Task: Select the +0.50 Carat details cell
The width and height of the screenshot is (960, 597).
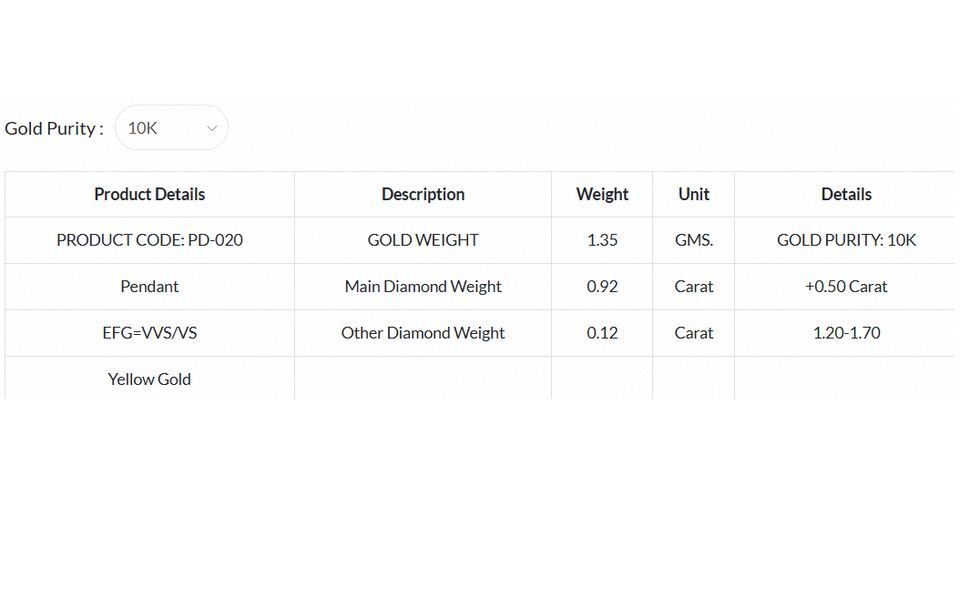Action: click(x=846, y=286)
